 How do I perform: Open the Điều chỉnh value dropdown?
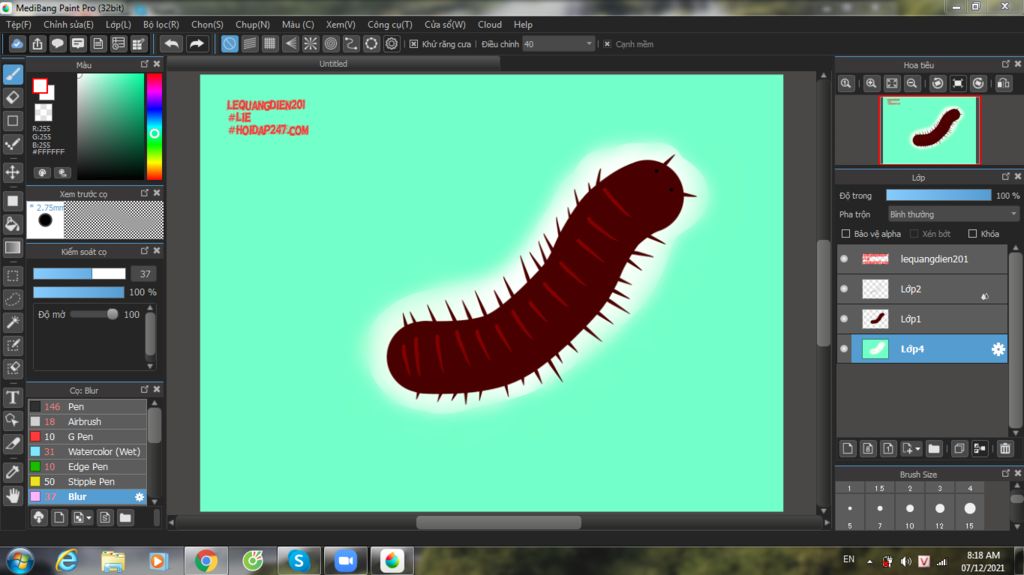pos(588,44)
